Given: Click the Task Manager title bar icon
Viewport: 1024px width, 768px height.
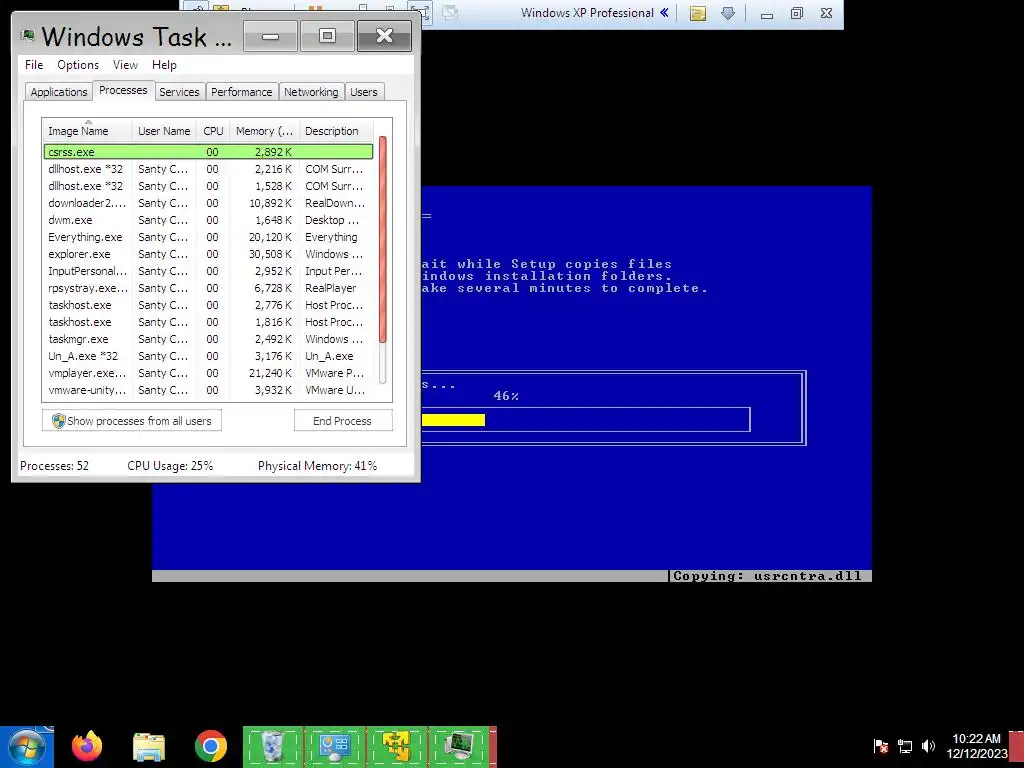Looking at the screenshot, I should [x=27, y=35].
